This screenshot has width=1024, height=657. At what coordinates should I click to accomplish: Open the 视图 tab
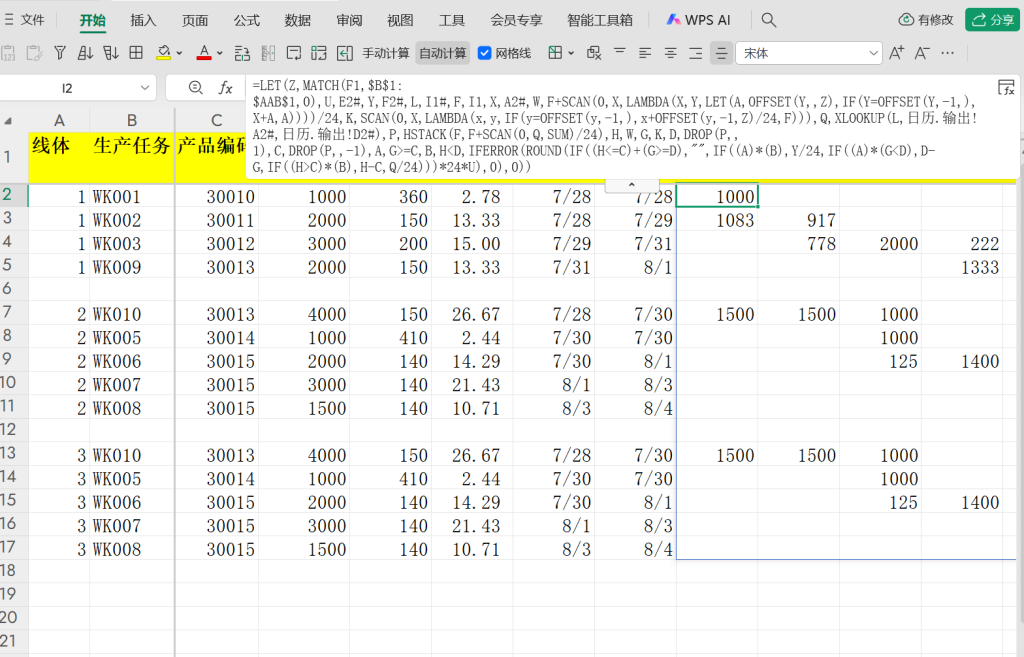coord(400,20)
